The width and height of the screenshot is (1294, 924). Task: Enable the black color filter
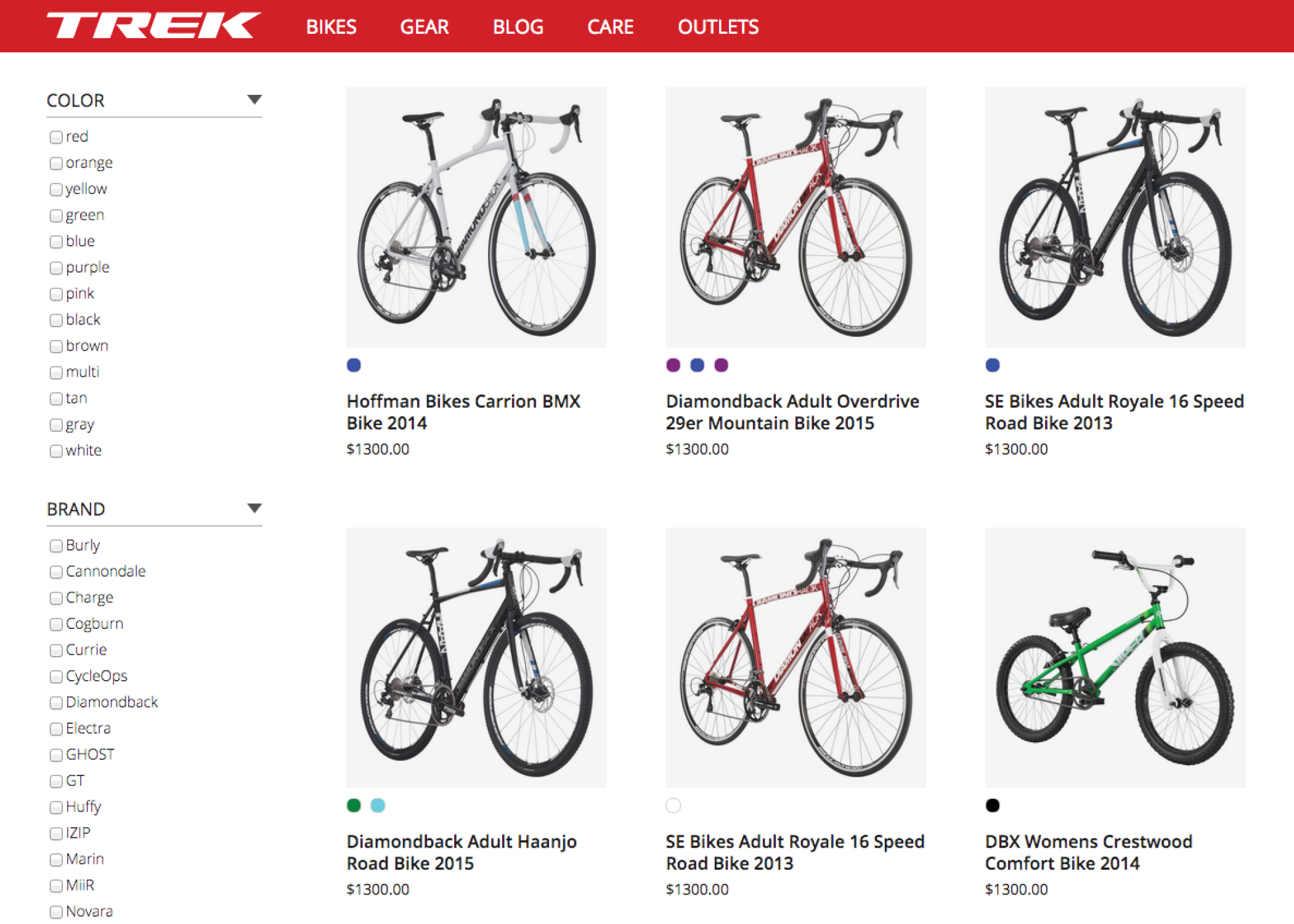pos(56,320)
